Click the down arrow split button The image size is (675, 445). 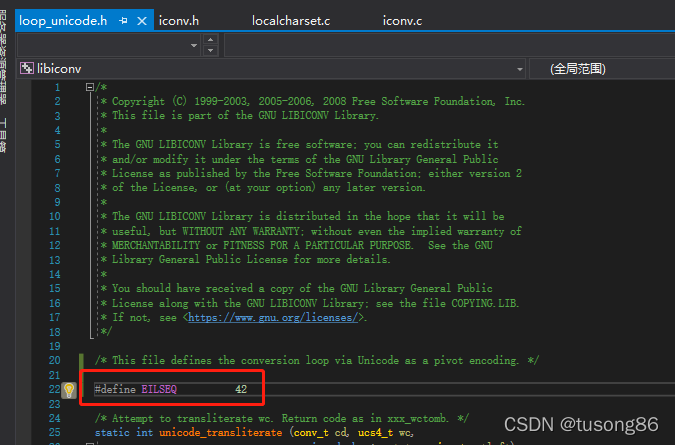210,51
